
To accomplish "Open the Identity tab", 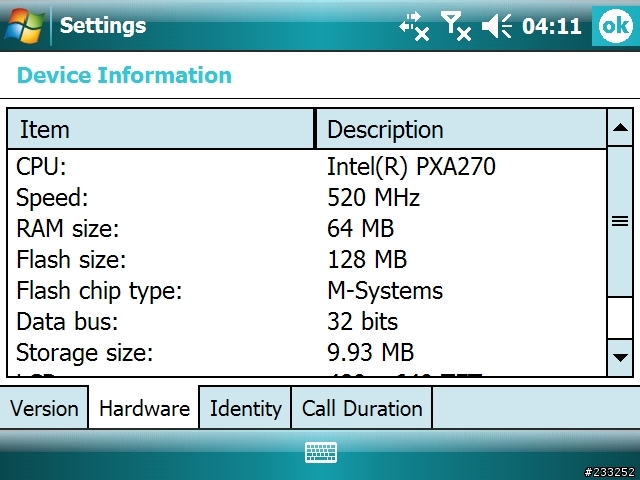I will [x=245, y=408].
